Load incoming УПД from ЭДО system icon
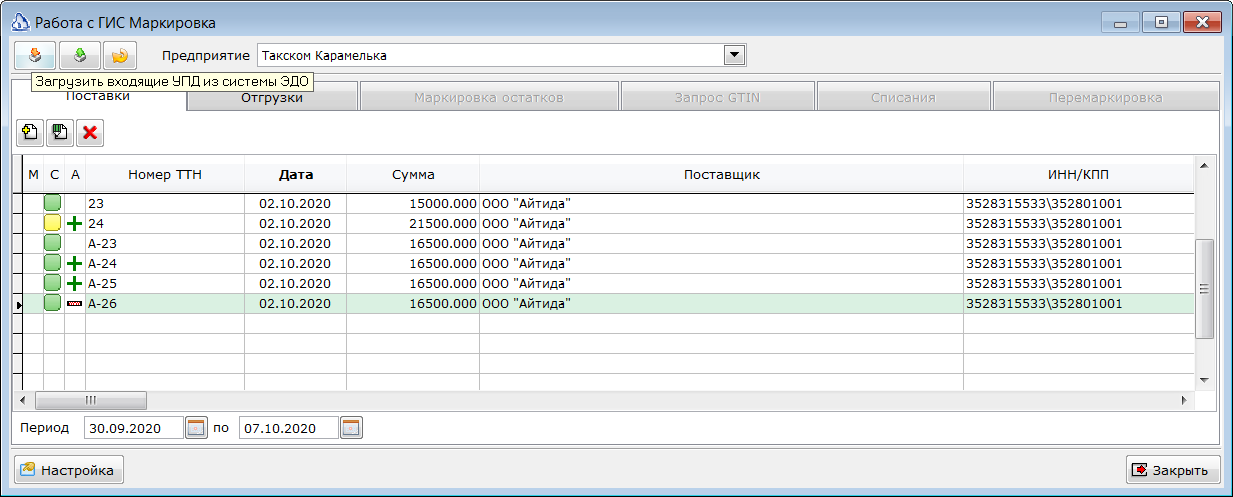Image resolution: width=1233 pixels, height=497 pixels. click(x=35, y=55)
